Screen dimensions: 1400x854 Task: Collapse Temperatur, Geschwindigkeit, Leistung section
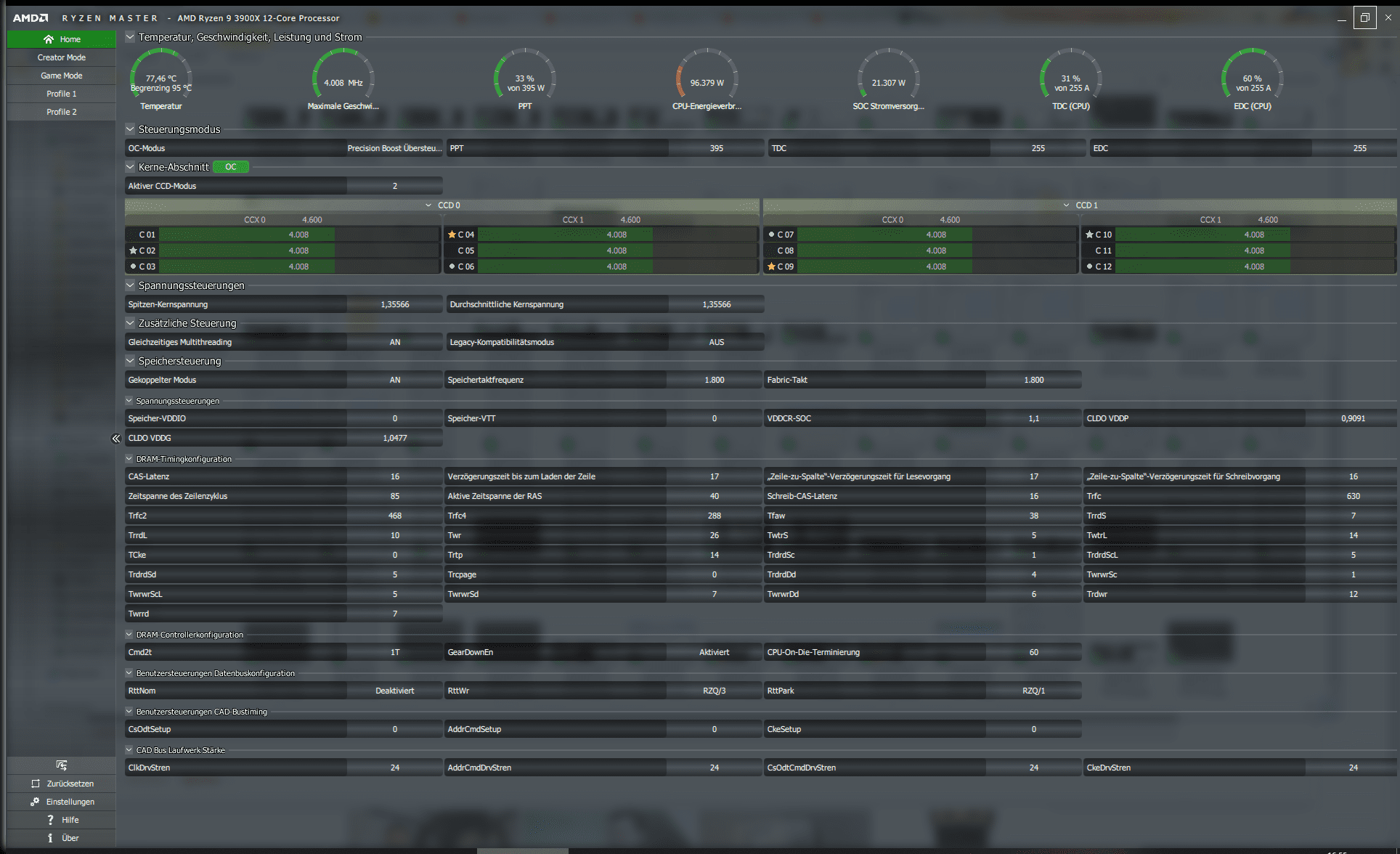coord(130,37)
